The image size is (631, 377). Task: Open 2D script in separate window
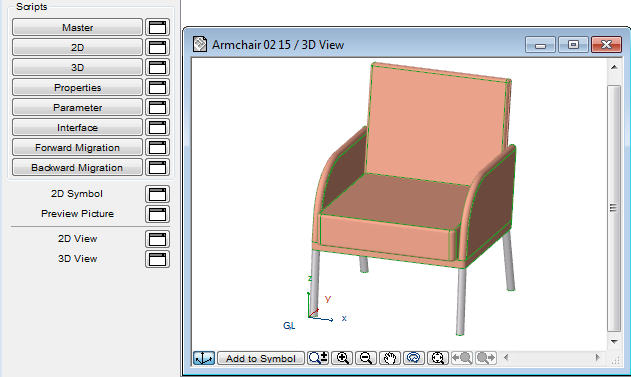pyautogui.click(x=157, y=47)
